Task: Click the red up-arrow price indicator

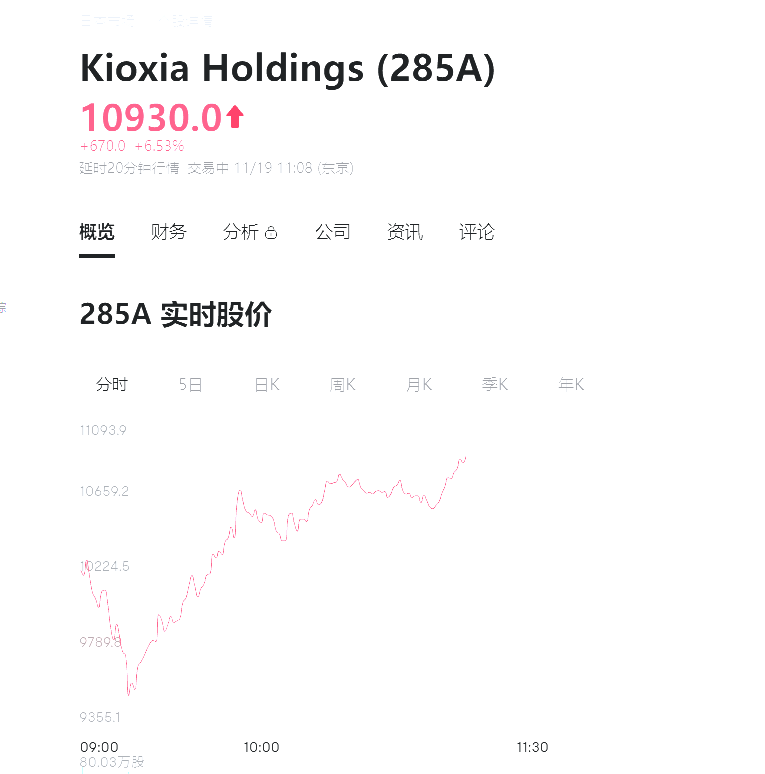Action: 235,118
